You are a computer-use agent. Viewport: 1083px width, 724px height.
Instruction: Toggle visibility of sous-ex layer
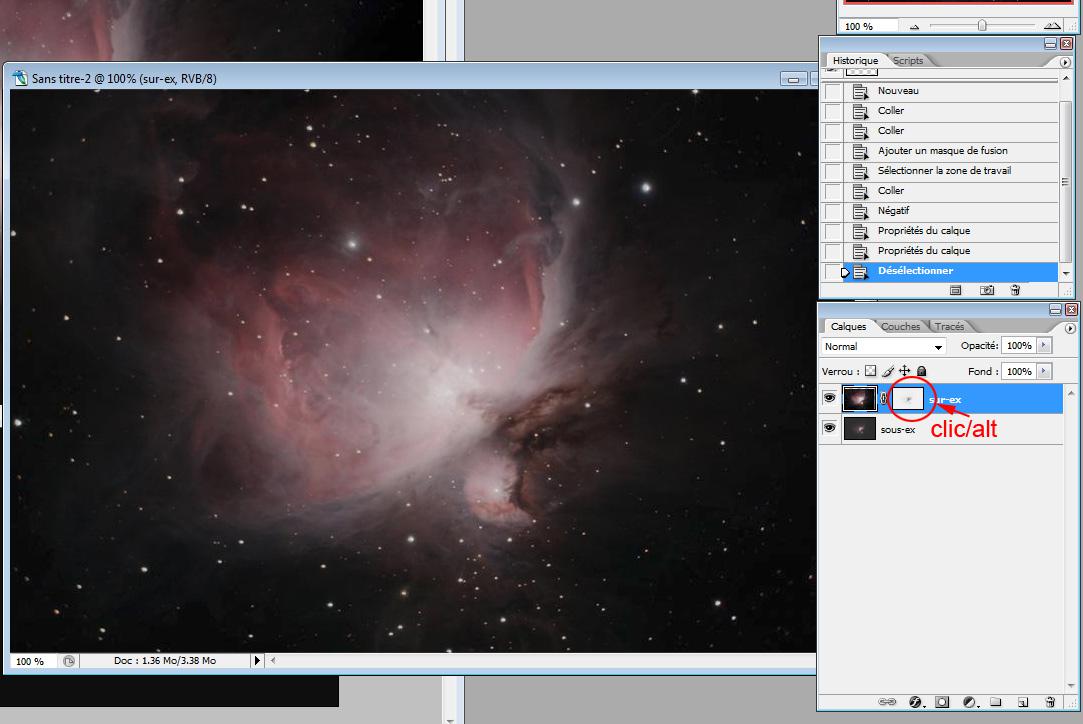click(x=829, y=429)
